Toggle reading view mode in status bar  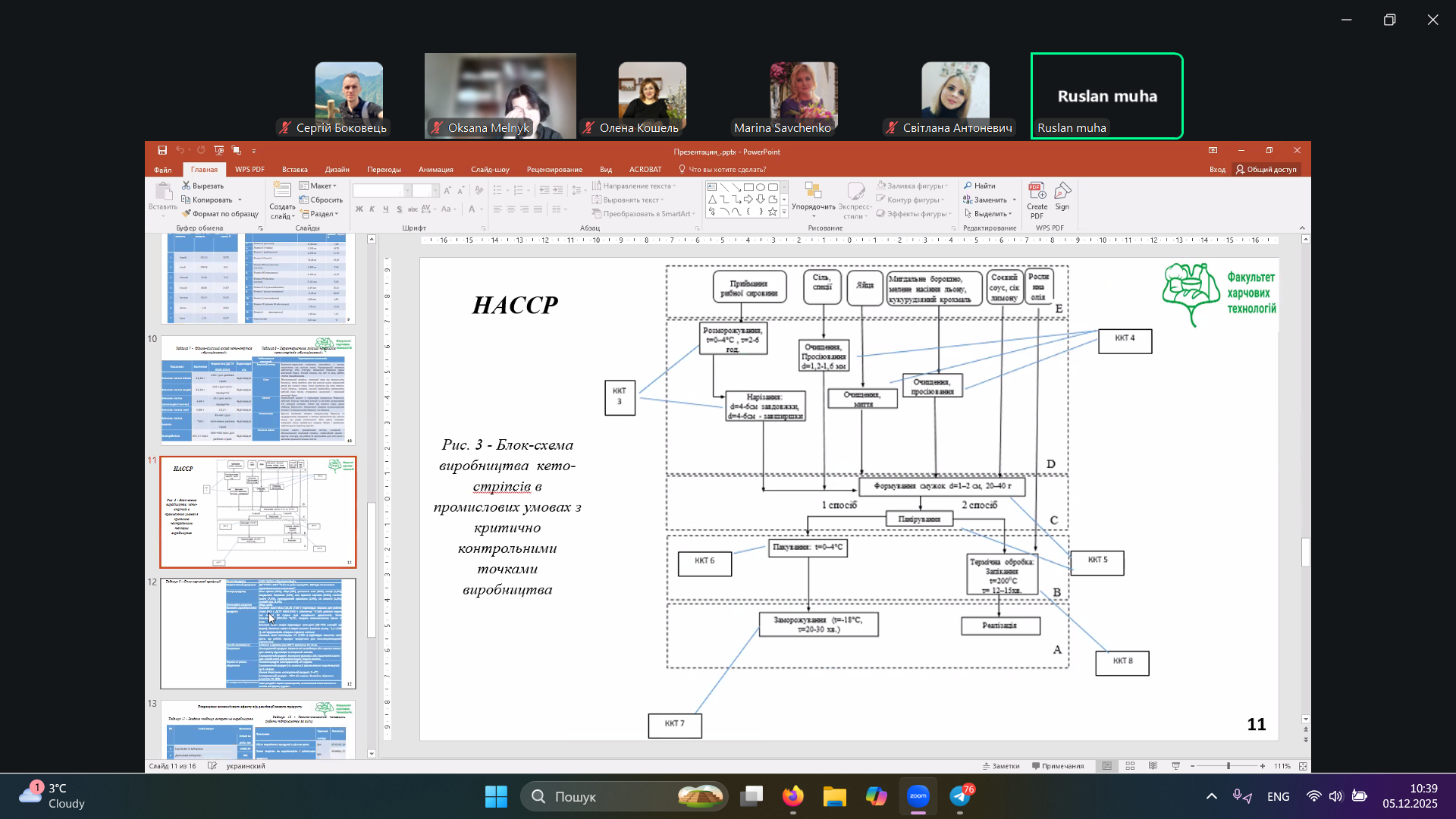(x=1153, y=766)
